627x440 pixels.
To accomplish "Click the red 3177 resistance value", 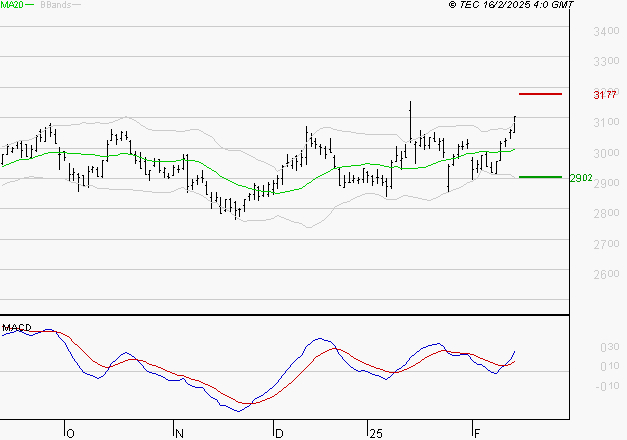I will 605,95.
